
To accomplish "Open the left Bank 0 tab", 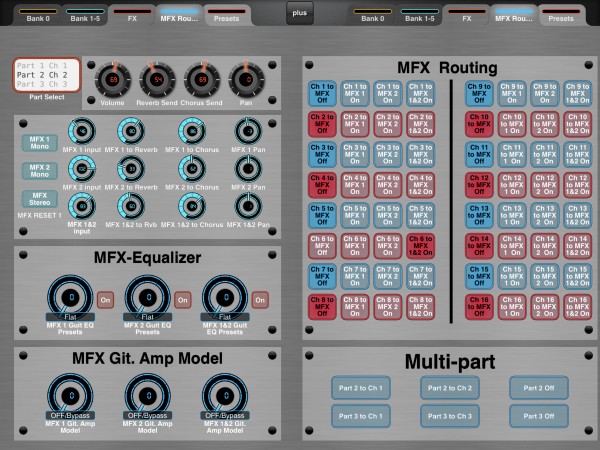I will click(38, 15).
